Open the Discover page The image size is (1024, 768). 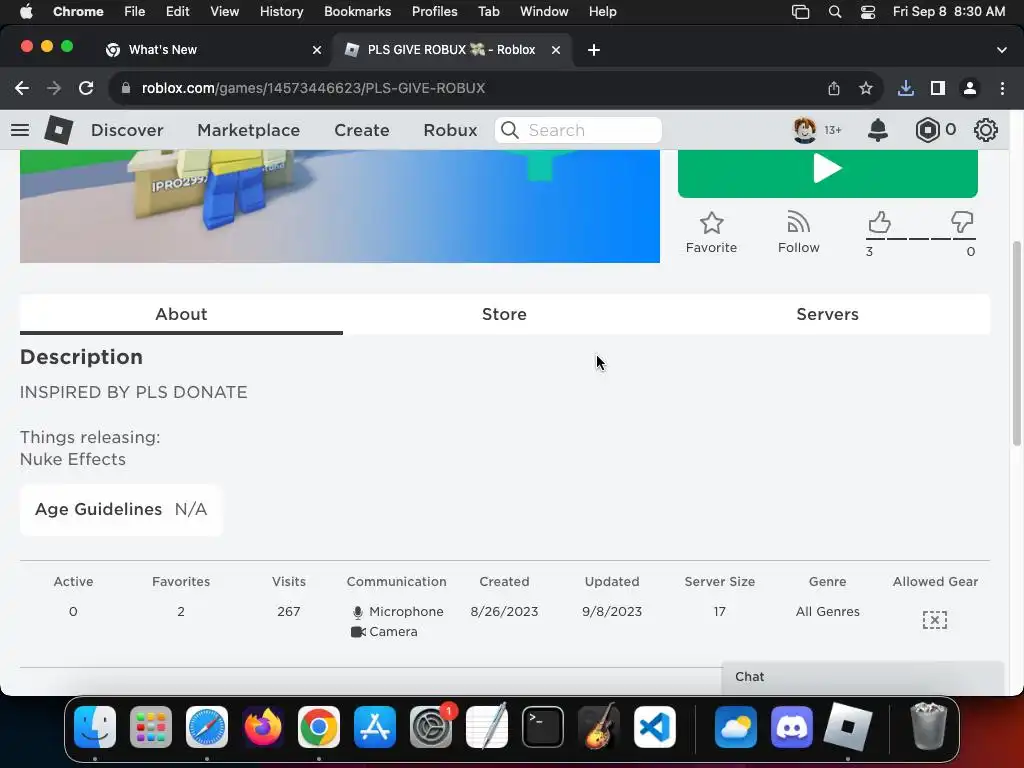click(127, 130)
